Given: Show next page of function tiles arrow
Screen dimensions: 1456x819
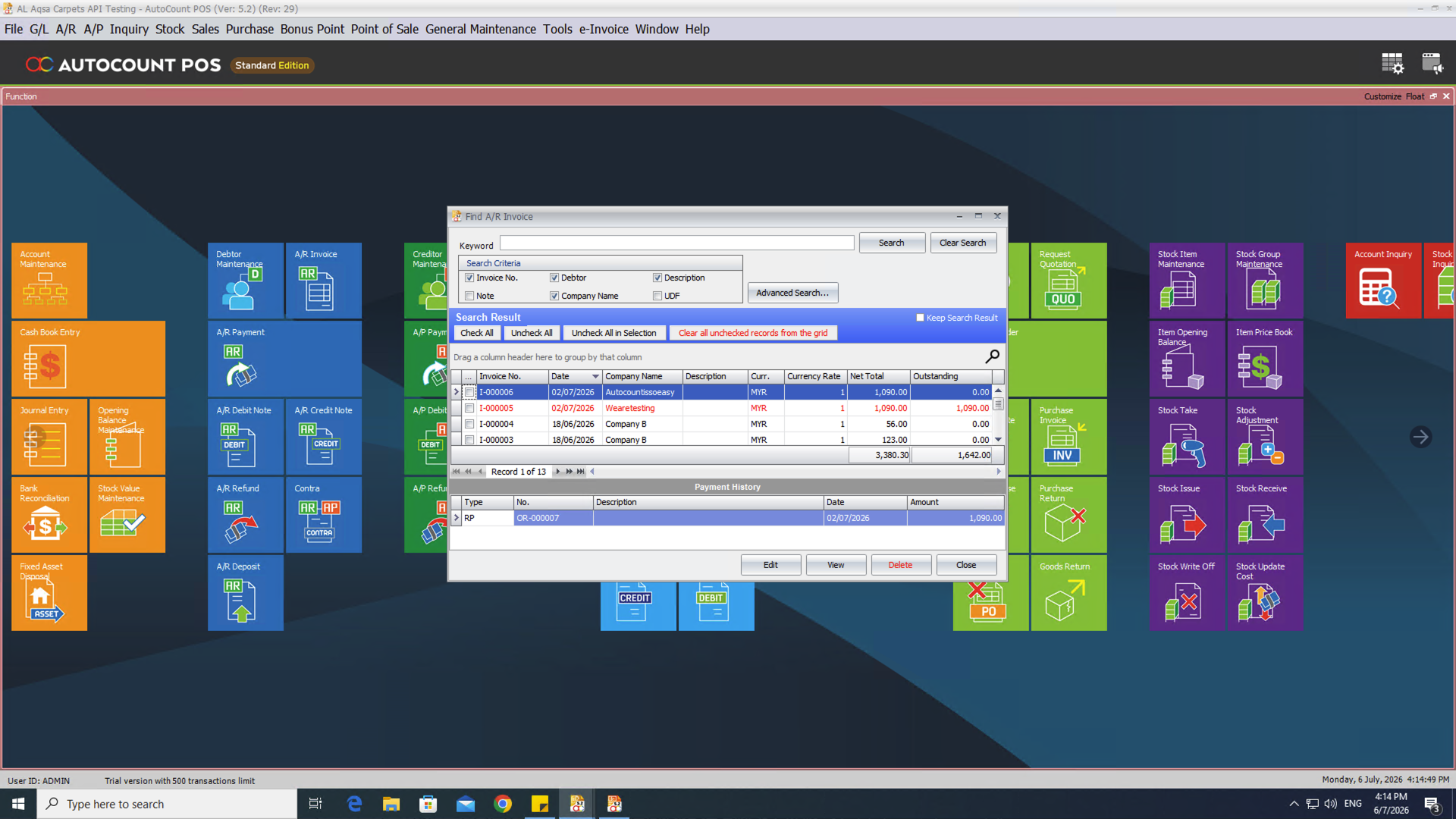Looking at the screenshot, I should click(1420, 437).
